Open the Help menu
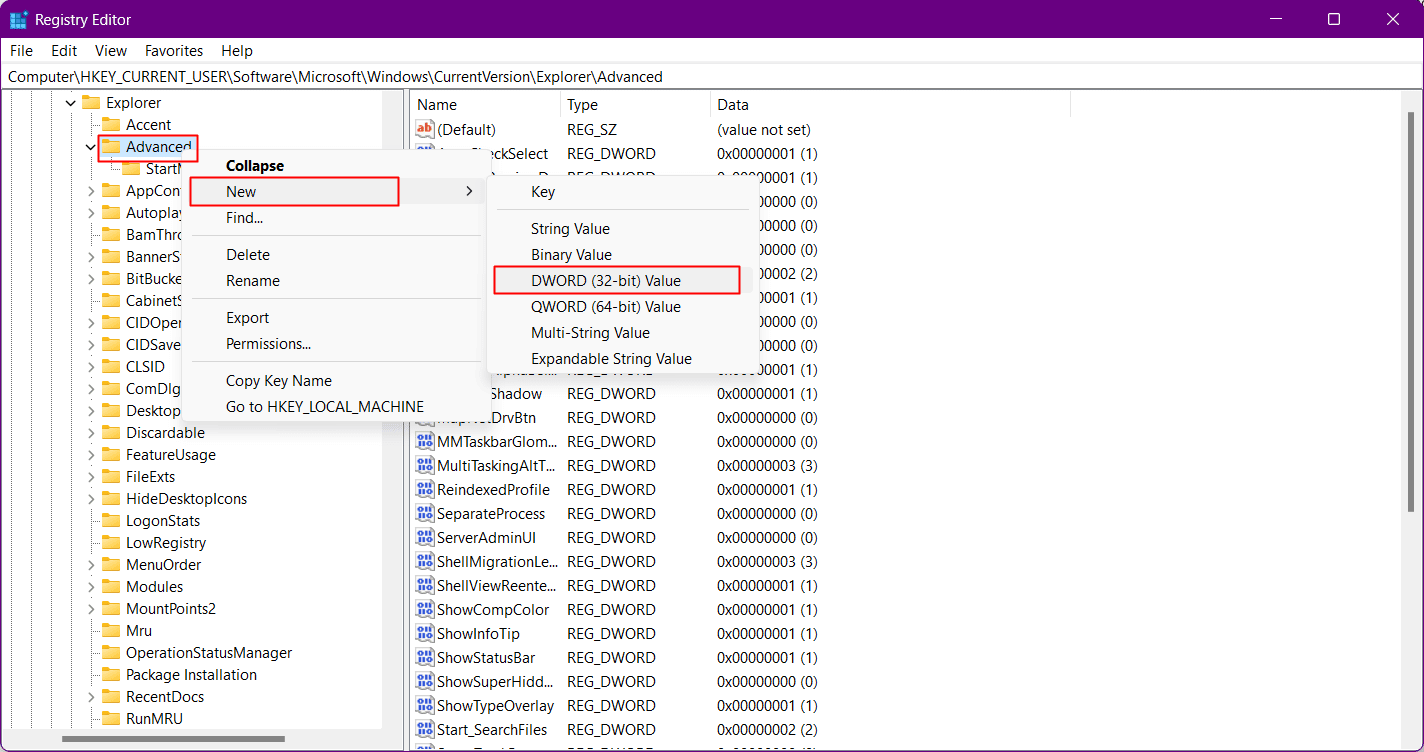 (237, 50)
